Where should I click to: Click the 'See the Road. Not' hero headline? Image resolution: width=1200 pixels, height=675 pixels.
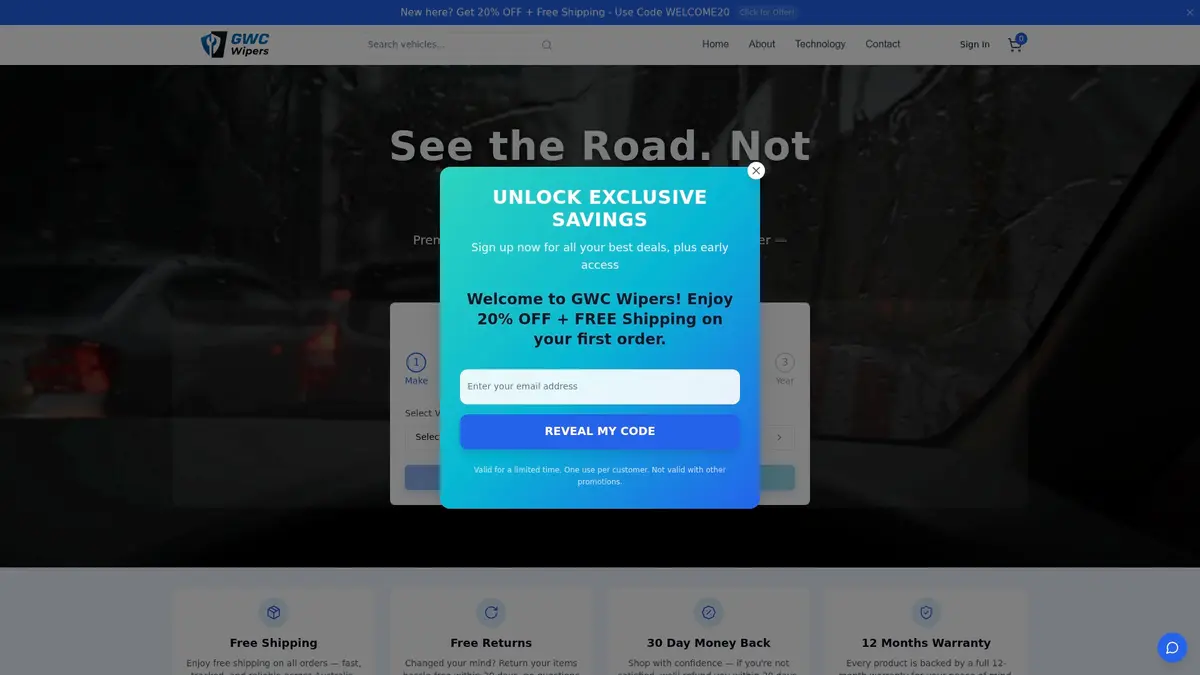point(600,146)
